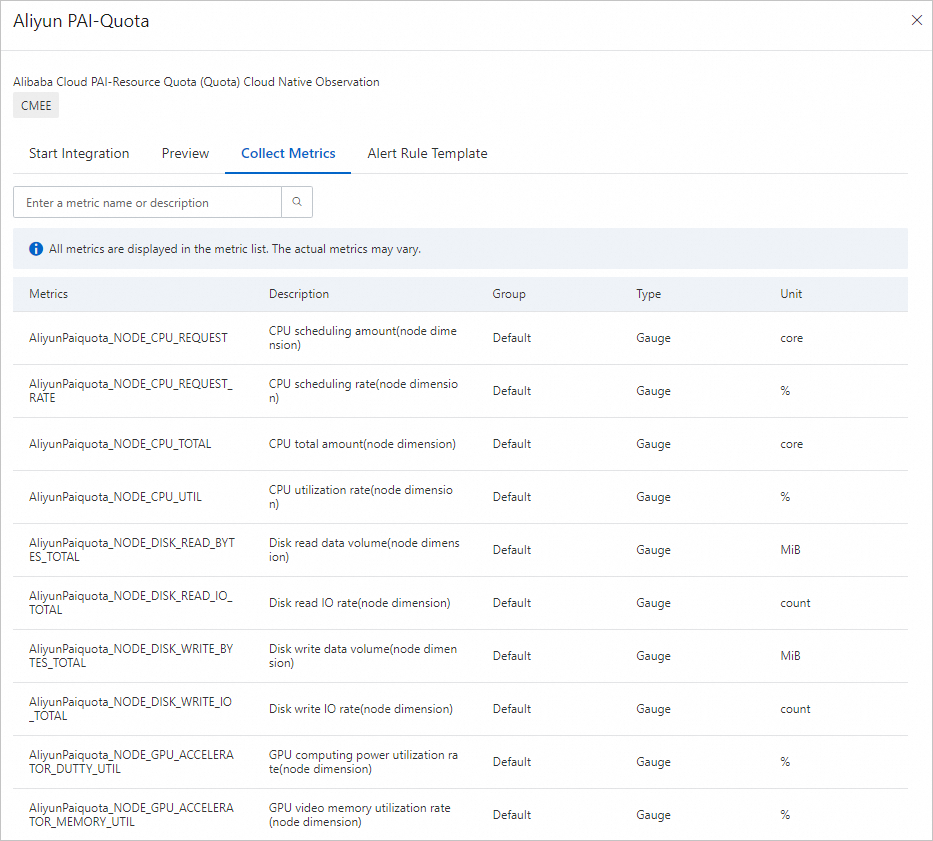933x841 pixels.
Task: Click '%' unit in NODE_CPU_UTIL row
Action: coord(785,497)
